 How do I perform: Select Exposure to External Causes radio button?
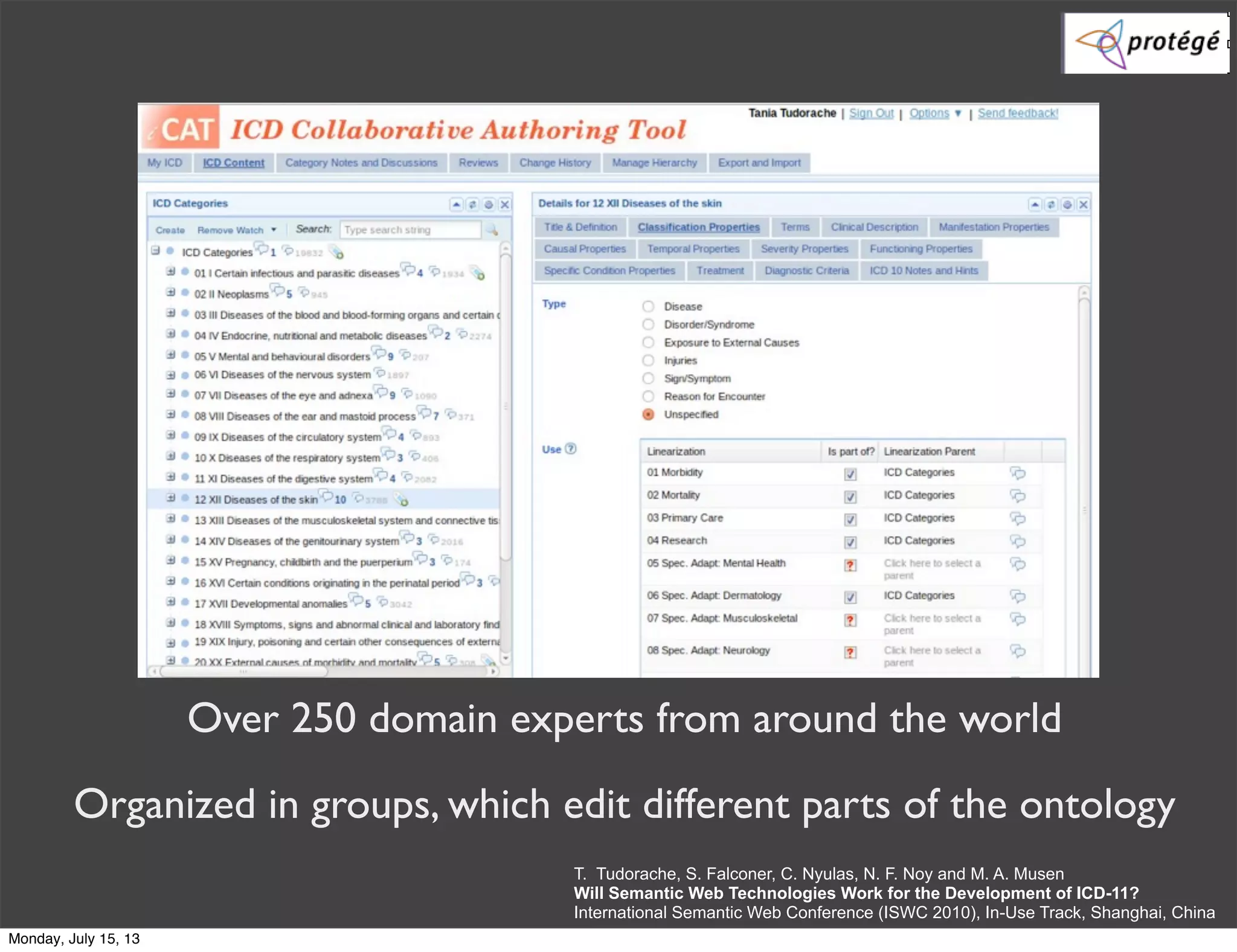[648, 343]
